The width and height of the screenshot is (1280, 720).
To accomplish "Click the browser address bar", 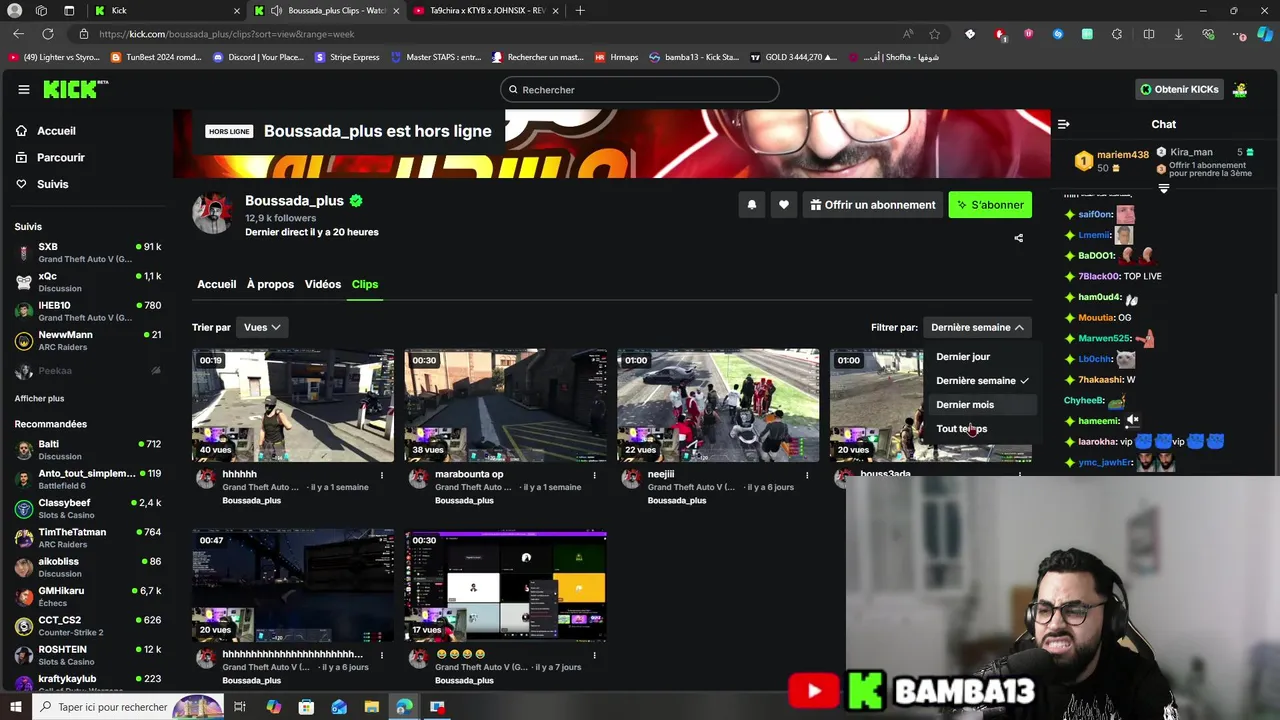I will [x=500, y=34].
